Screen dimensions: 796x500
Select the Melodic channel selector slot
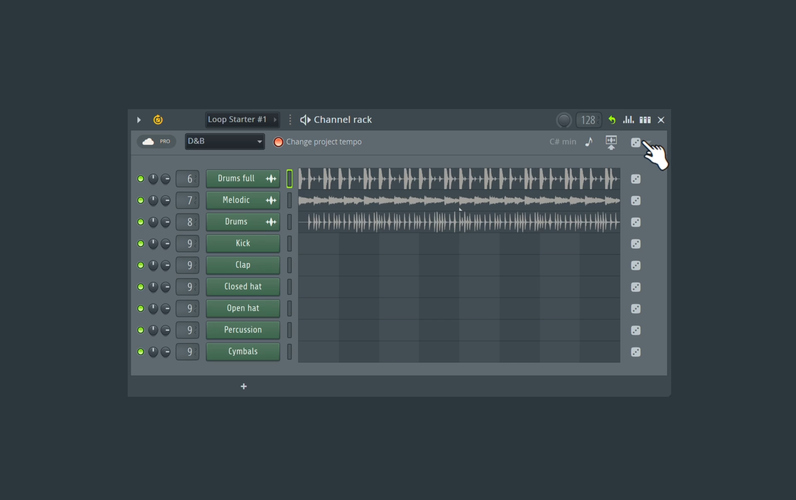click(x=289, y=201)
